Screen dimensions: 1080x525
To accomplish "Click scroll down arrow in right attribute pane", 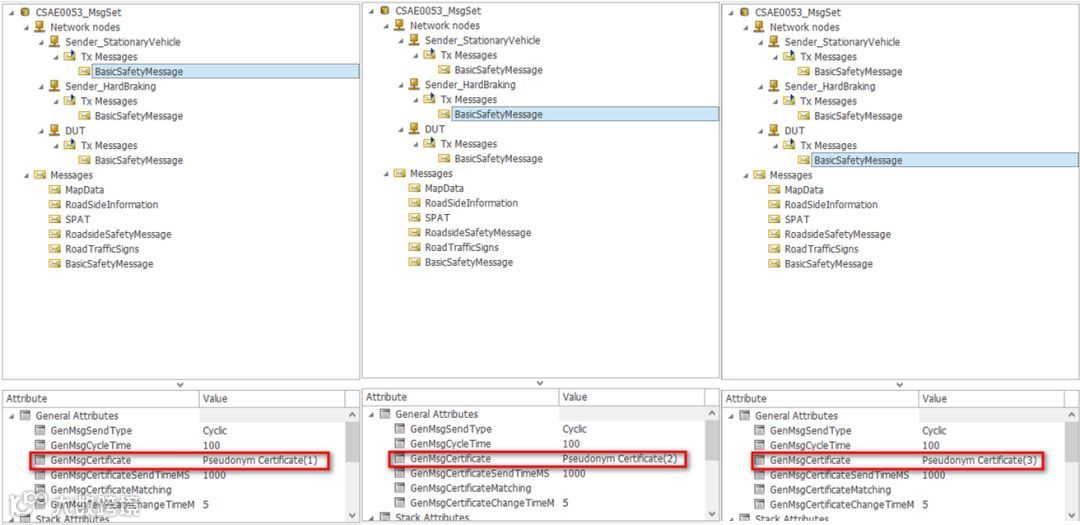I will [1071, 515].
